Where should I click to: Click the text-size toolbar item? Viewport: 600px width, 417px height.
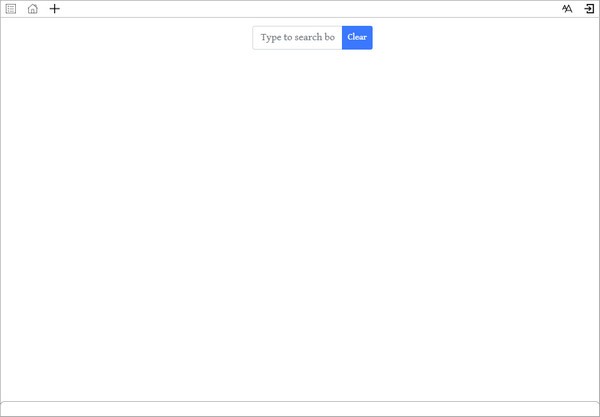567,9
